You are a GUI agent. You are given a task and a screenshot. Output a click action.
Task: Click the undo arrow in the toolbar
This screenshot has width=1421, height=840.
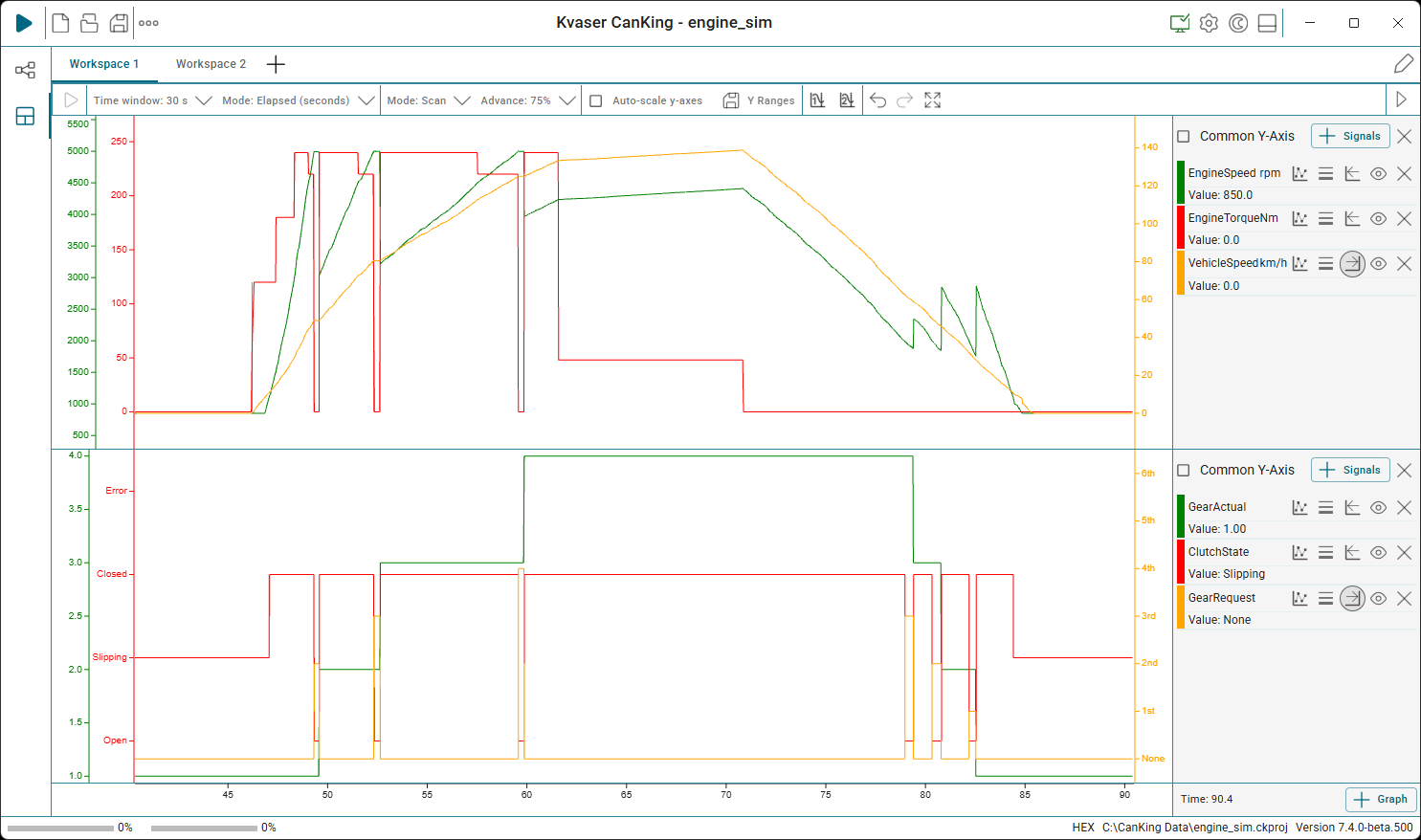877,99
